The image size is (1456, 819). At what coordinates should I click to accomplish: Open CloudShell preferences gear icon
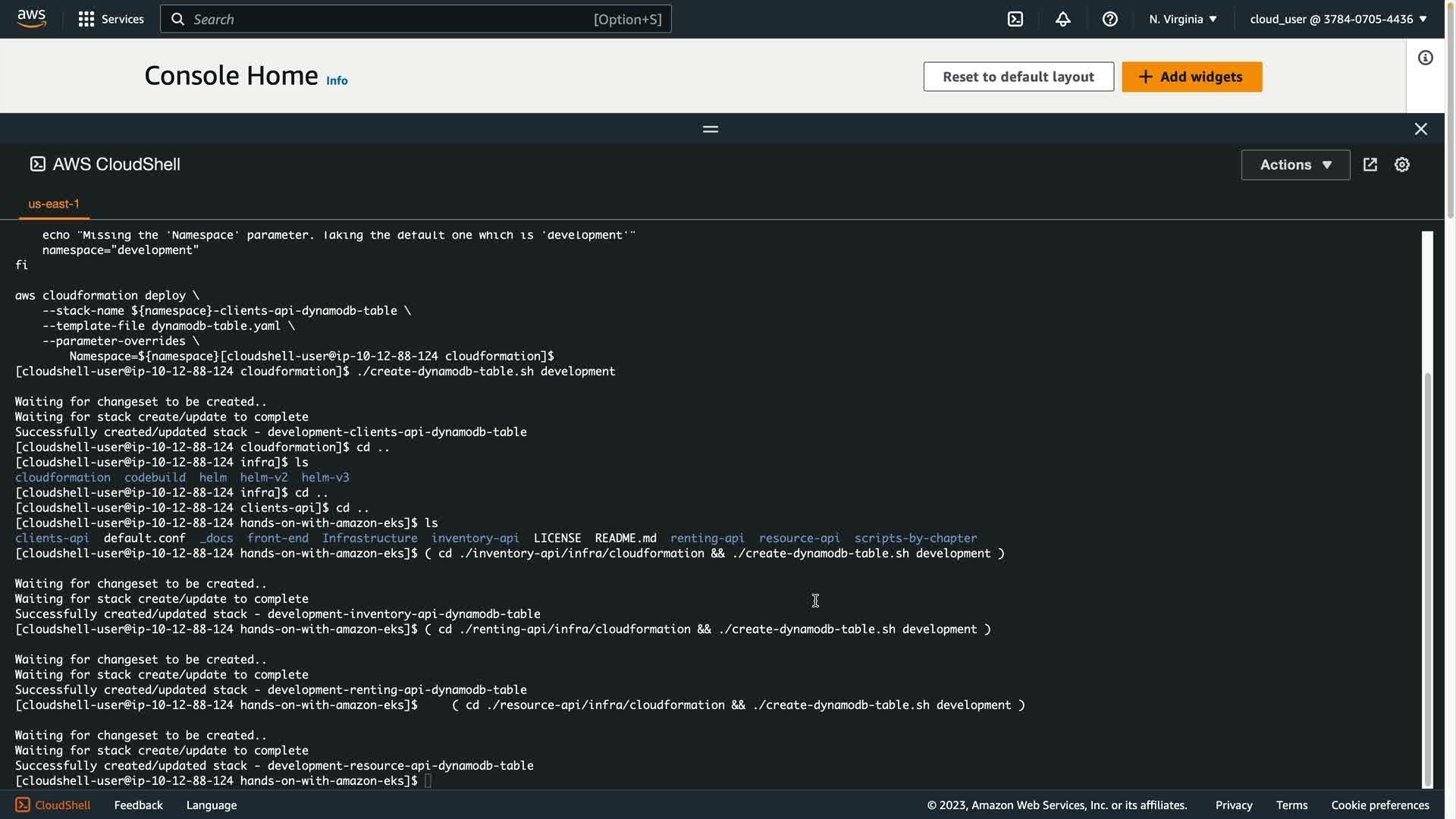[1401, 165]
